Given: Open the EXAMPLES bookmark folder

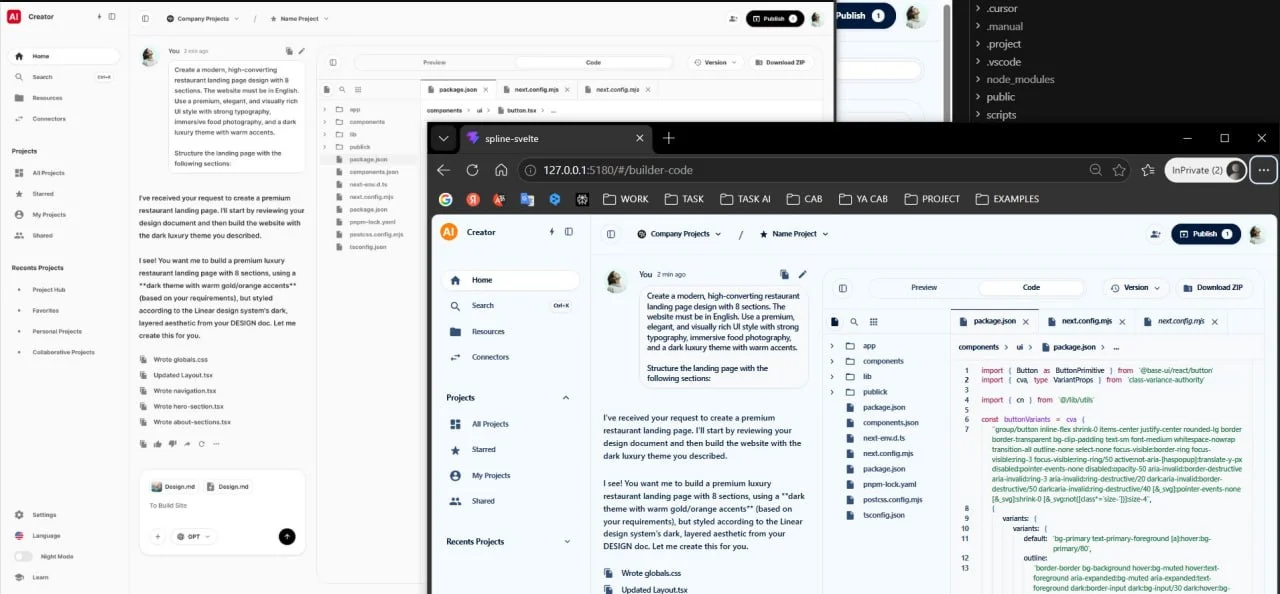Looking at the screenshot, I should tap(1007, 199).
